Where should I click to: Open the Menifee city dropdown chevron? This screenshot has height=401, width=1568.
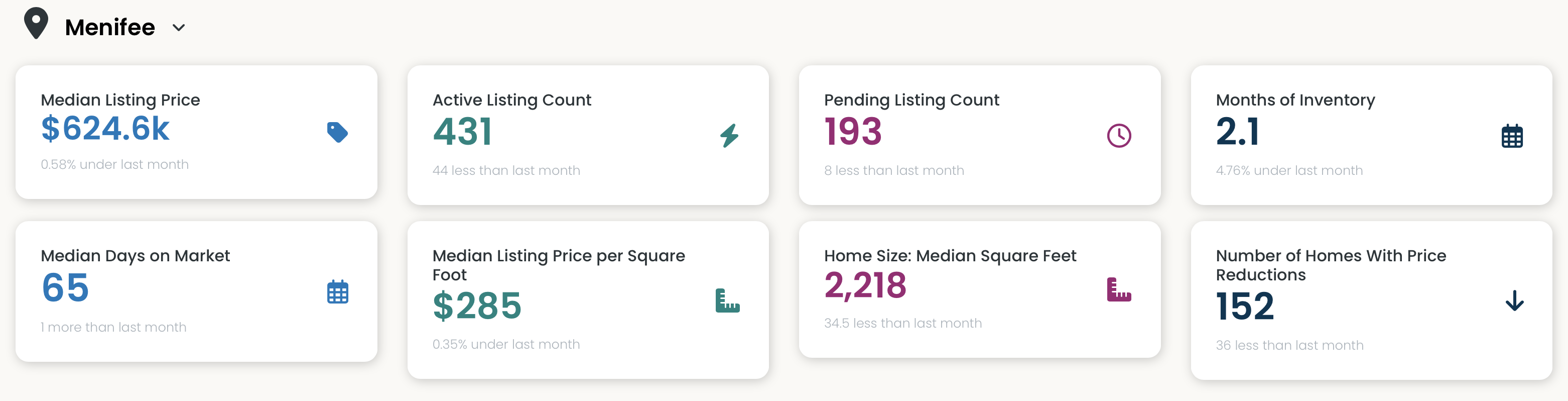click(x=178, y=28)
